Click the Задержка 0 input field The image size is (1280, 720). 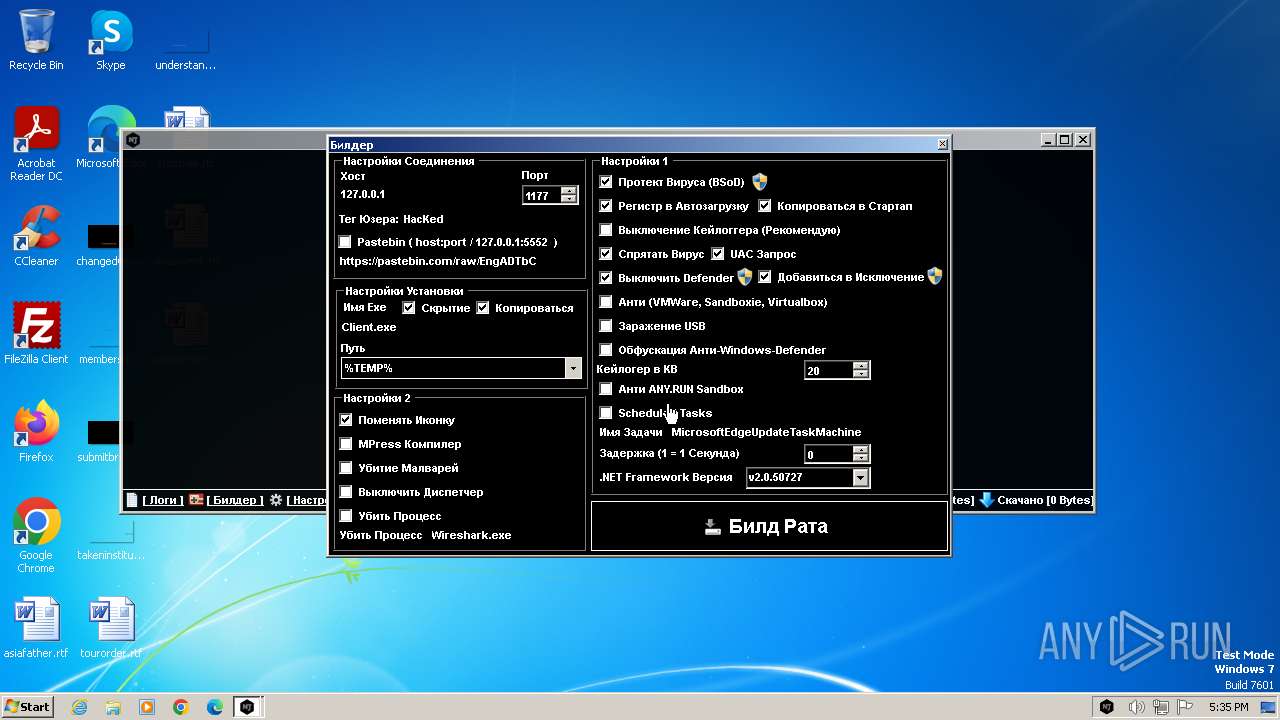pyautogui.click(x=828, y=454)
